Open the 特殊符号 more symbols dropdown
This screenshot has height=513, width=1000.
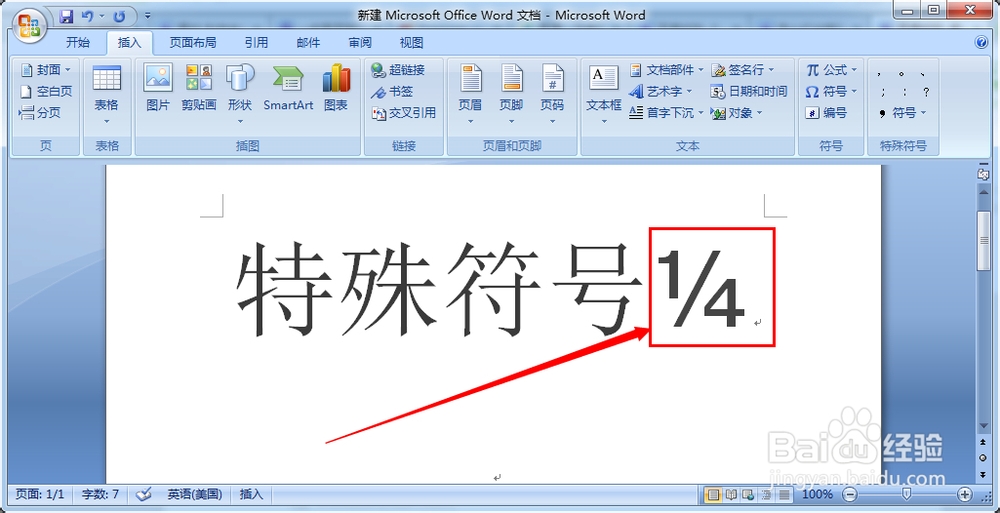[902, 113]
